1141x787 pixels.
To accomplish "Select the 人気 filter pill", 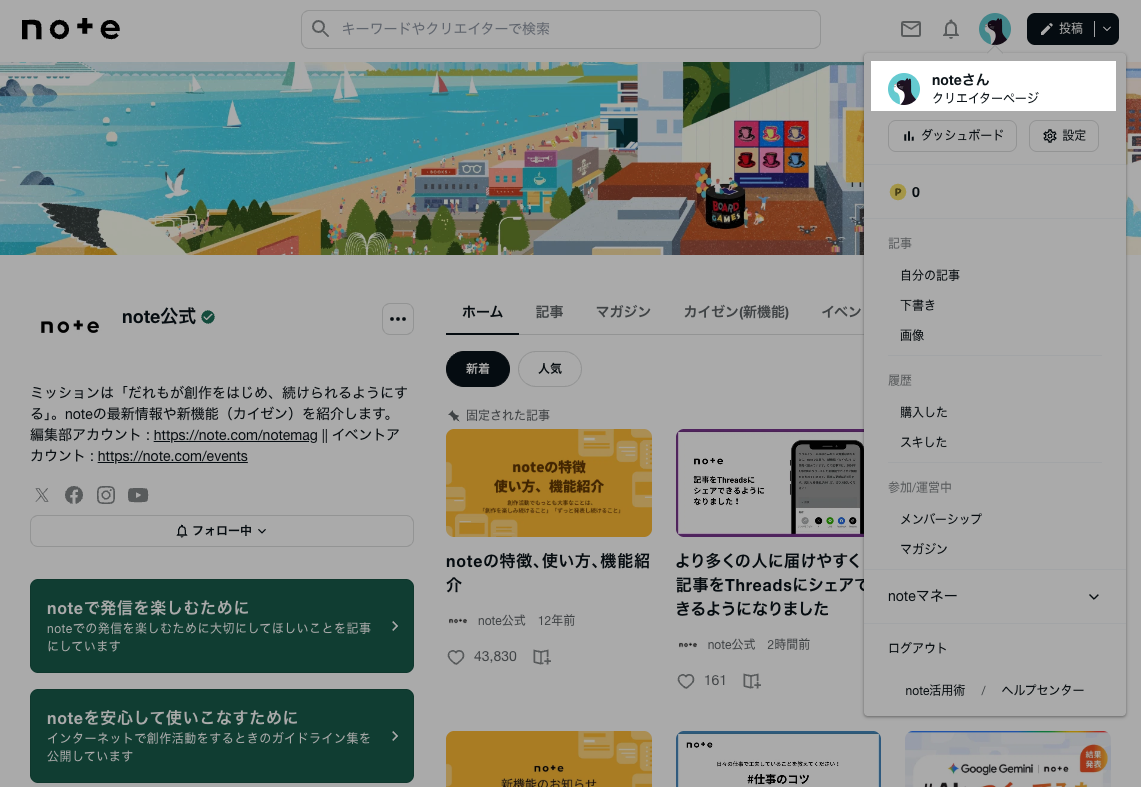I will 549,369.
